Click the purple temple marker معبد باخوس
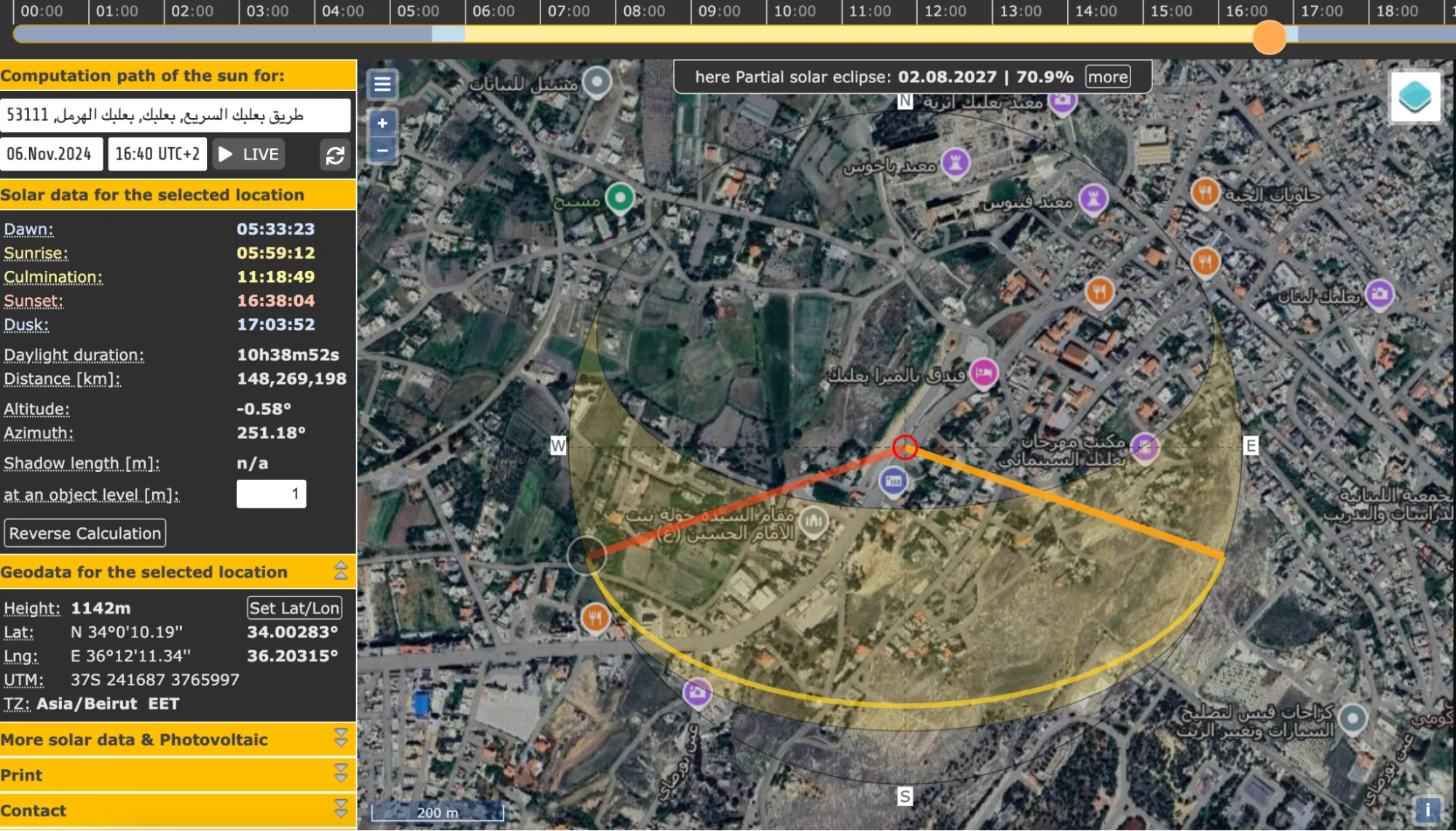 (x=956, y=163)
